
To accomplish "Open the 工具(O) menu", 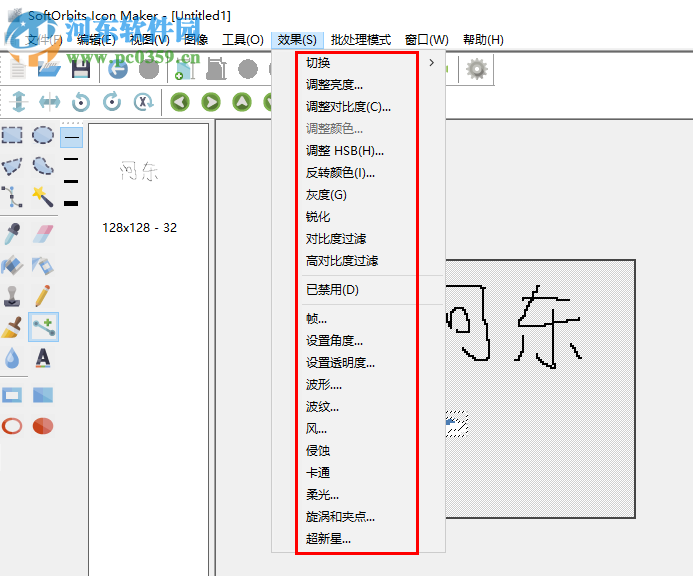I will 243,40.
